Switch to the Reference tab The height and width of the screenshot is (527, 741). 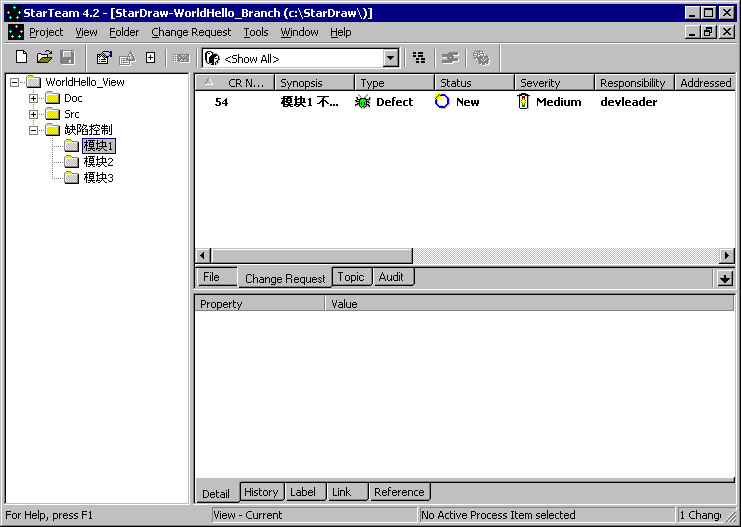[399, 492]
